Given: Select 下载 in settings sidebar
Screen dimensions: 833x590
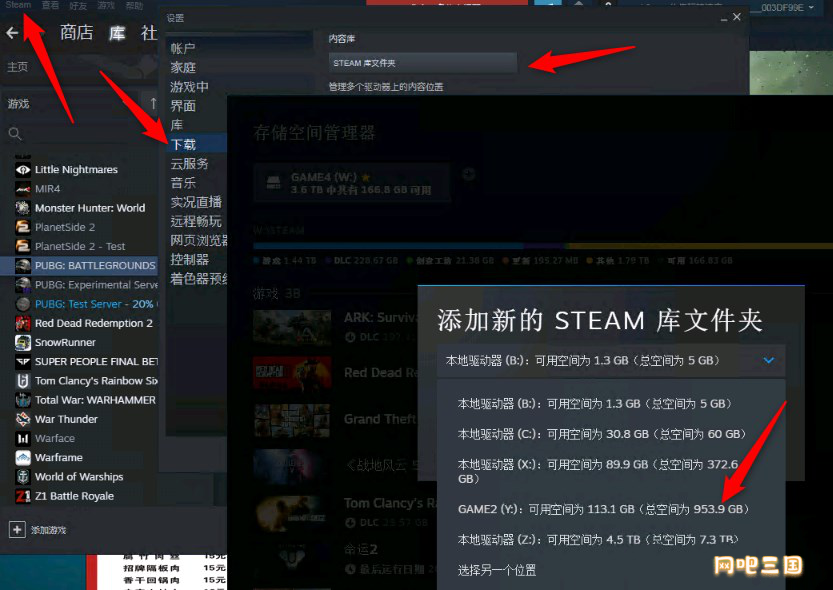Looking at the screenshot, I should [x=183, y=144].
